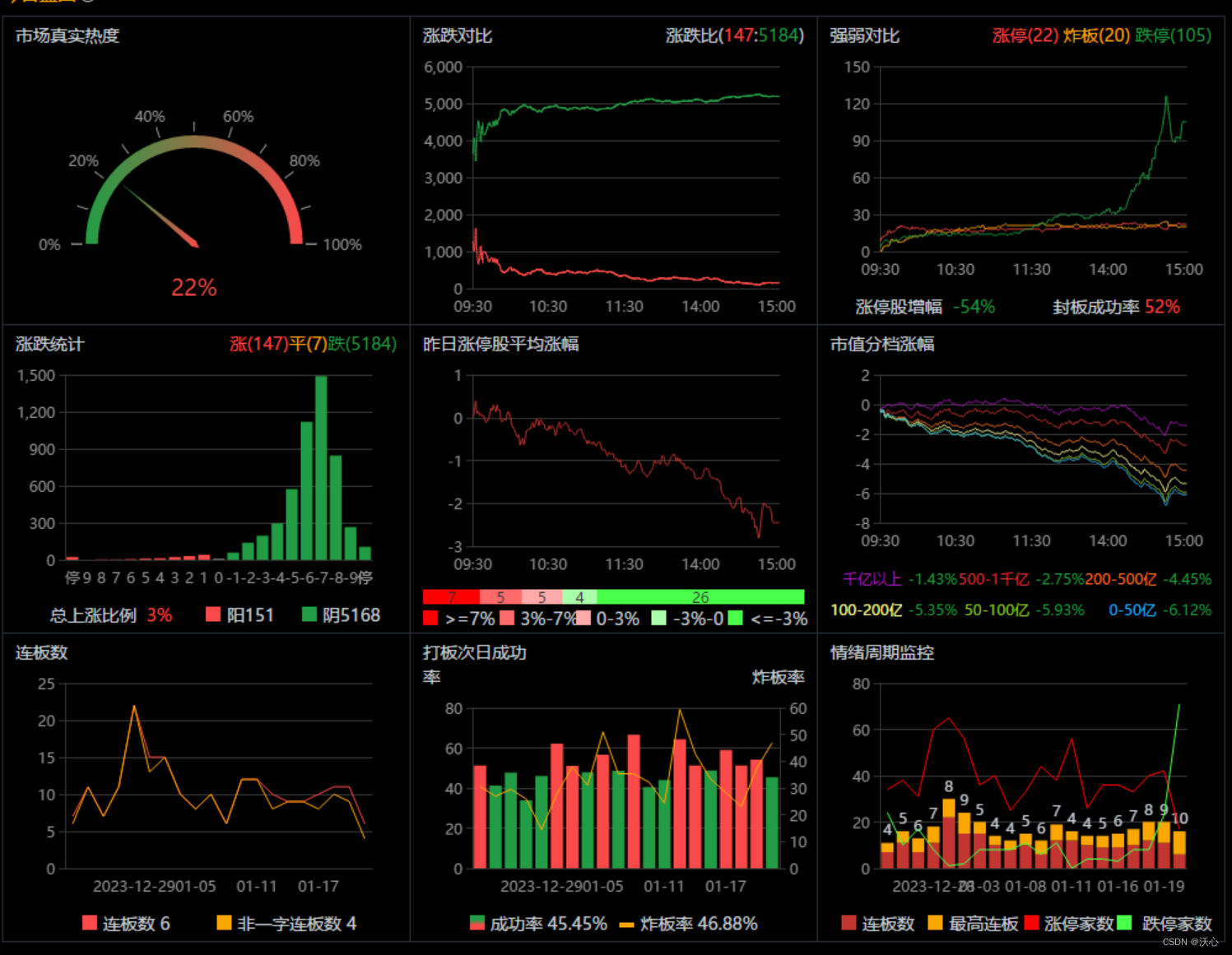1232x955 pixels.
Task: Click the 打板次日成功率 title
Action: click(x=475, y=665)
